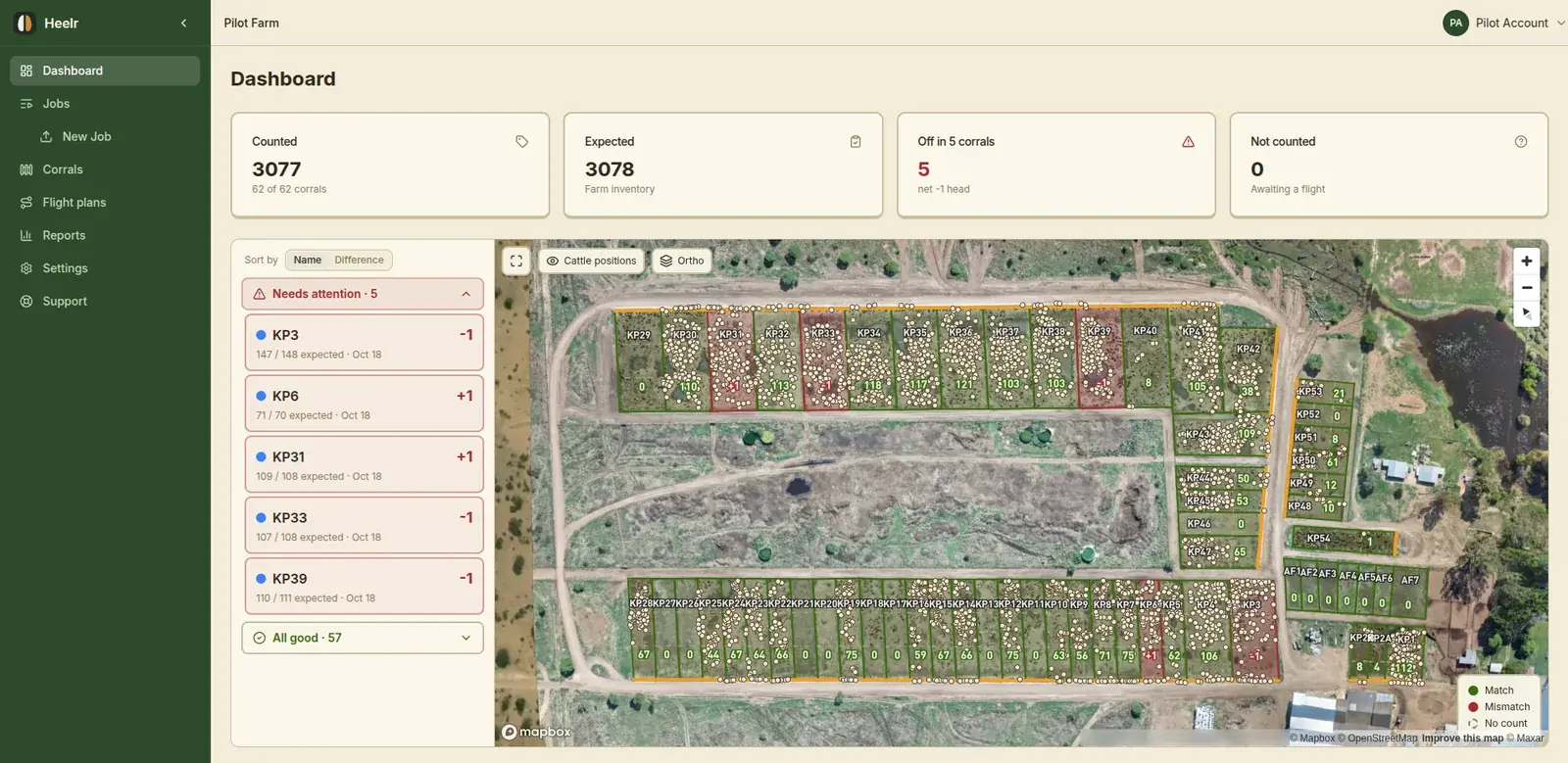Click the warning icon on Off corrals card

(x=1188, y=142)
